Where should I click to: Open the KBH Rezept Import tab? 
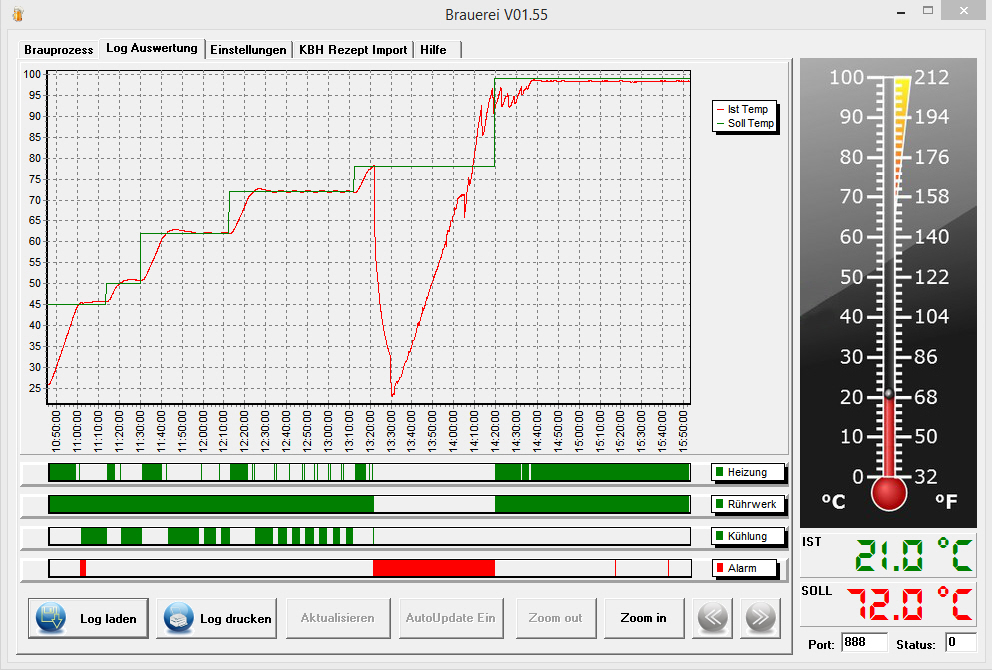click(353, 49)
